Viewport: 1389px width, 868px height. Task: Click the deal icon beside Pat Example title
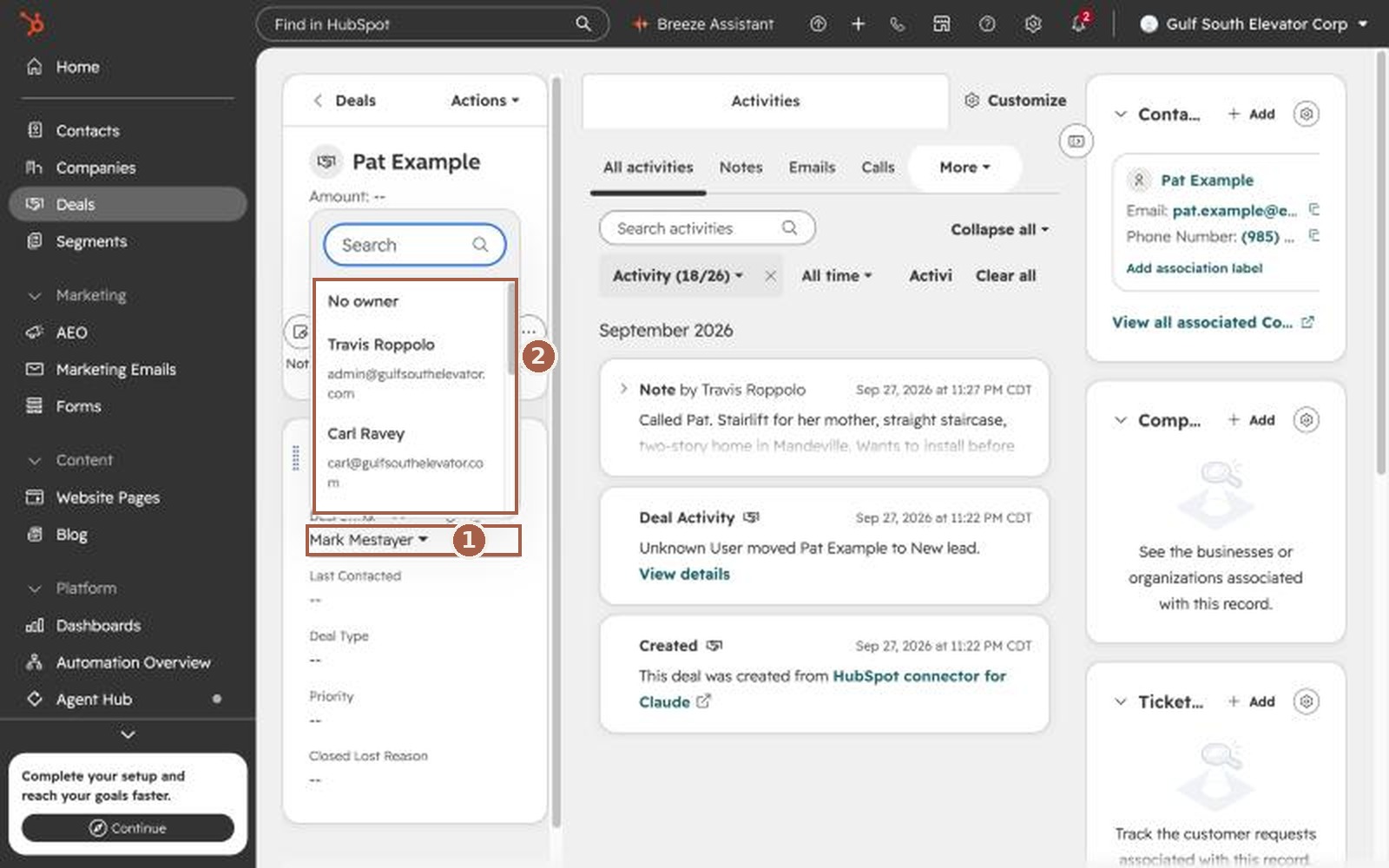click(326, 161)
